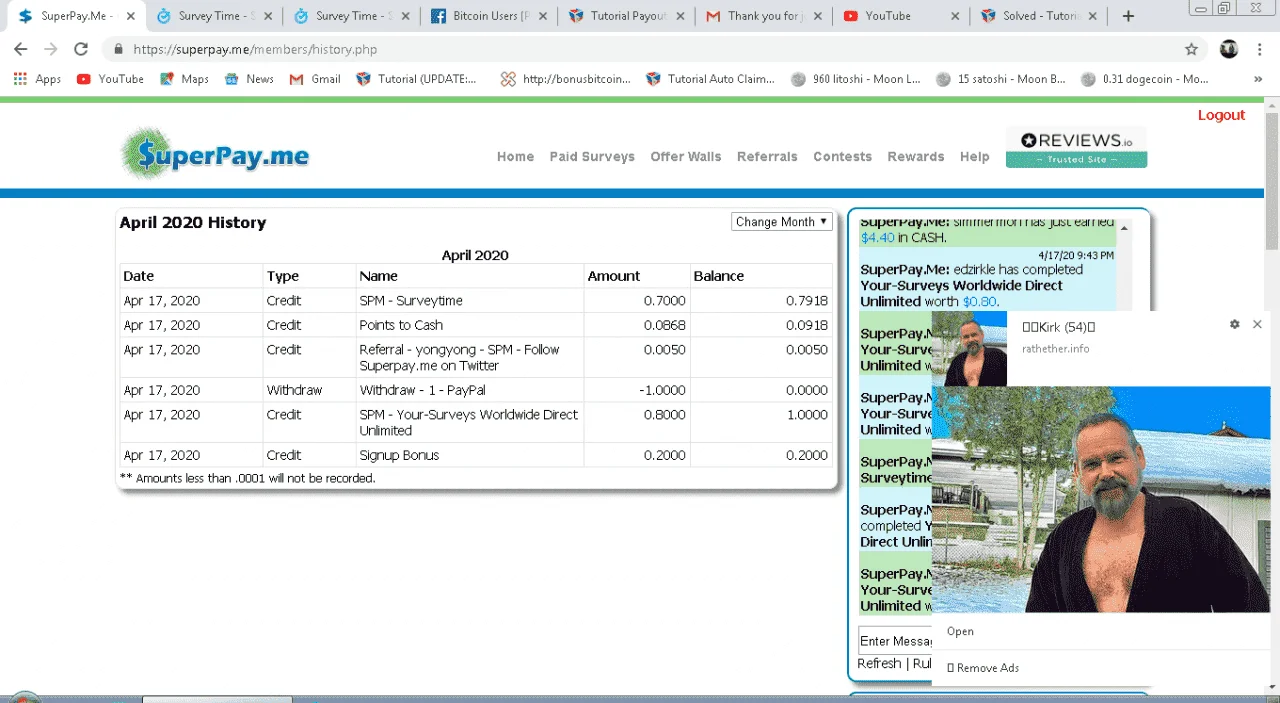Open the Apps bookmark shortcut
The height and width of the screenshot is (703, 1280).
point(37,79)
